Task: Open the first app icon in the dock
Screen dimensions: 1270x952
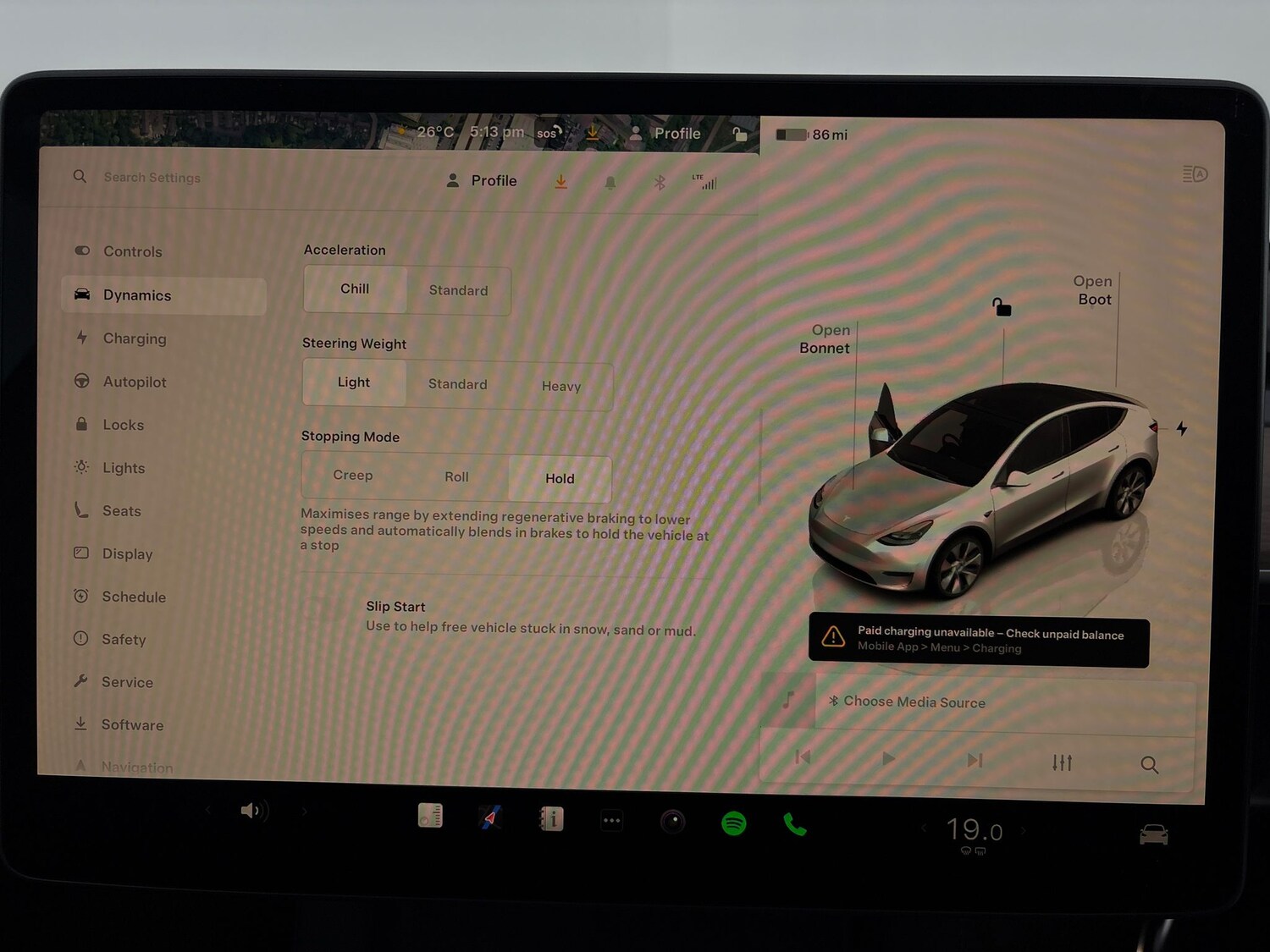Action: coord(430,816)
